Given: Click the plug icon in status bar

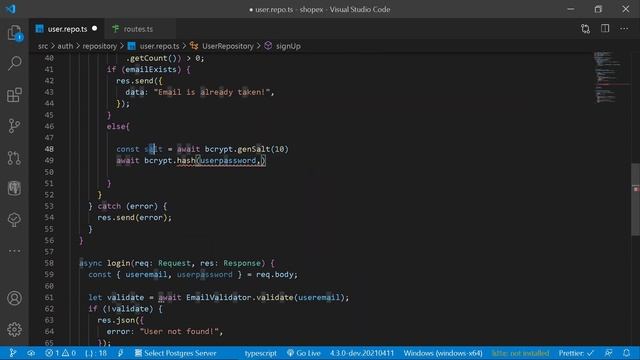Looking at the screenshot, I should pyautogui.click(x=120, y=353).
